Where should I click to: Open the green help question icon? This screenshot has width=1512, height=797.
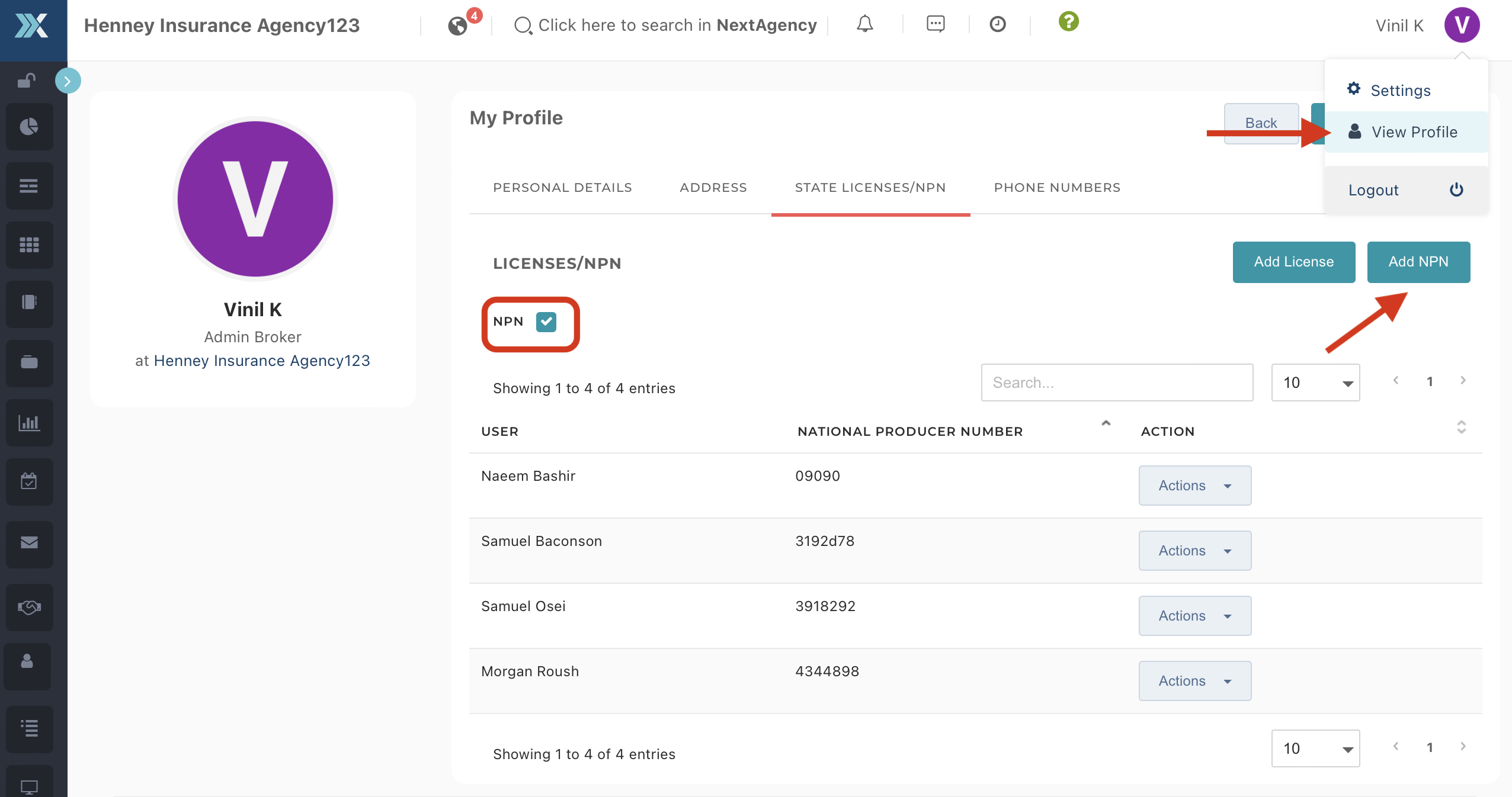point(1068,22)
